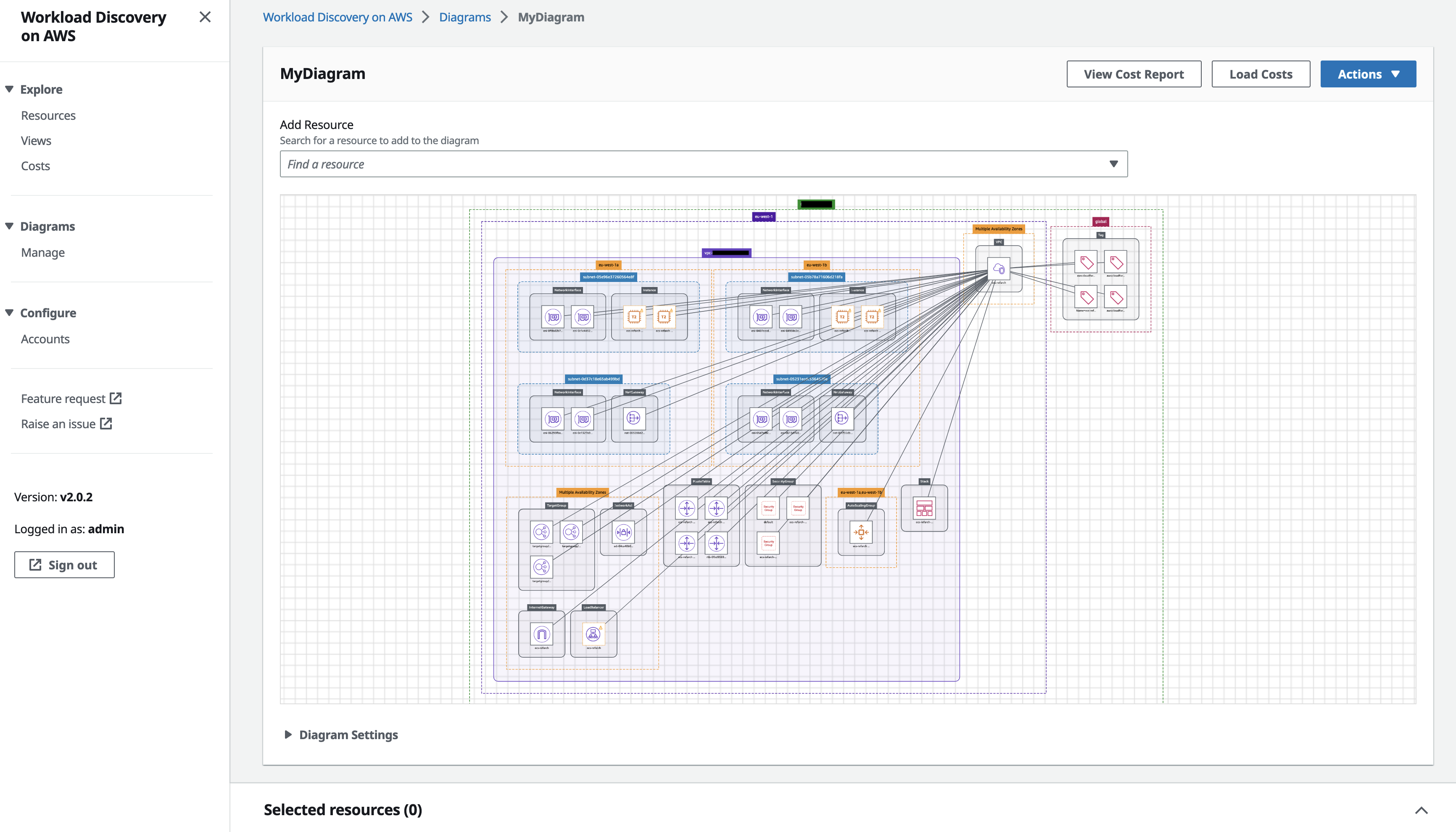Click the Load Costs button
This screenshot has width=1456, height=832.
click(1261, 74)
